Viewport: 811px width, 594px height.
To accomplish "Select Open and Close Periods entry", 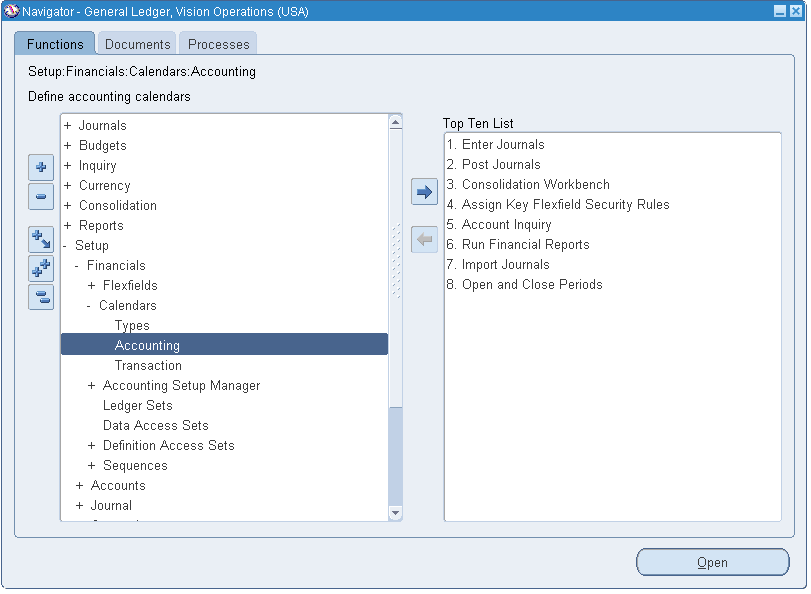I will [x=524, y=285].
